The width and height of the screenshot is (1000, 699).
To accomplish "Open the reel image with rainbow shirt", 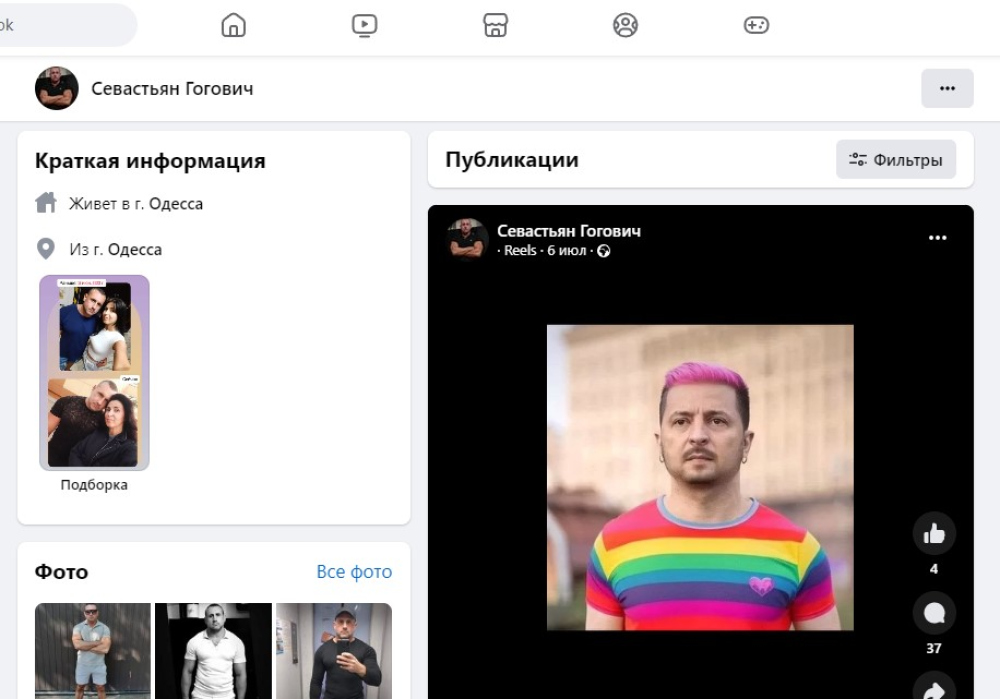I will pyautogui.click(x=700, y=477).
